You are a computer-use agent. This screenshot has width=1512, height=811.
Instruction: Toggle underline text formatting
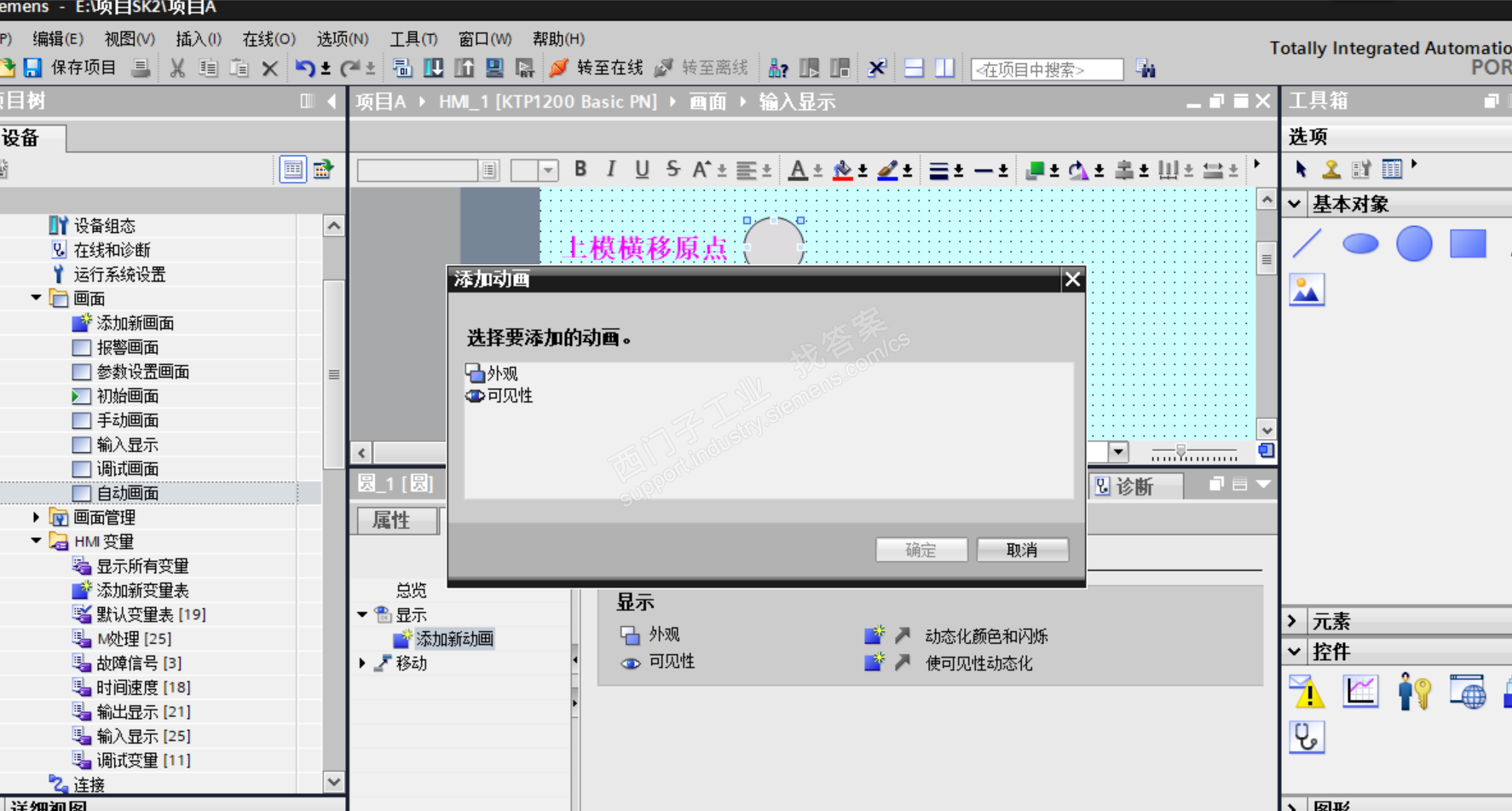pyautogui.click(x=642, y=169)
